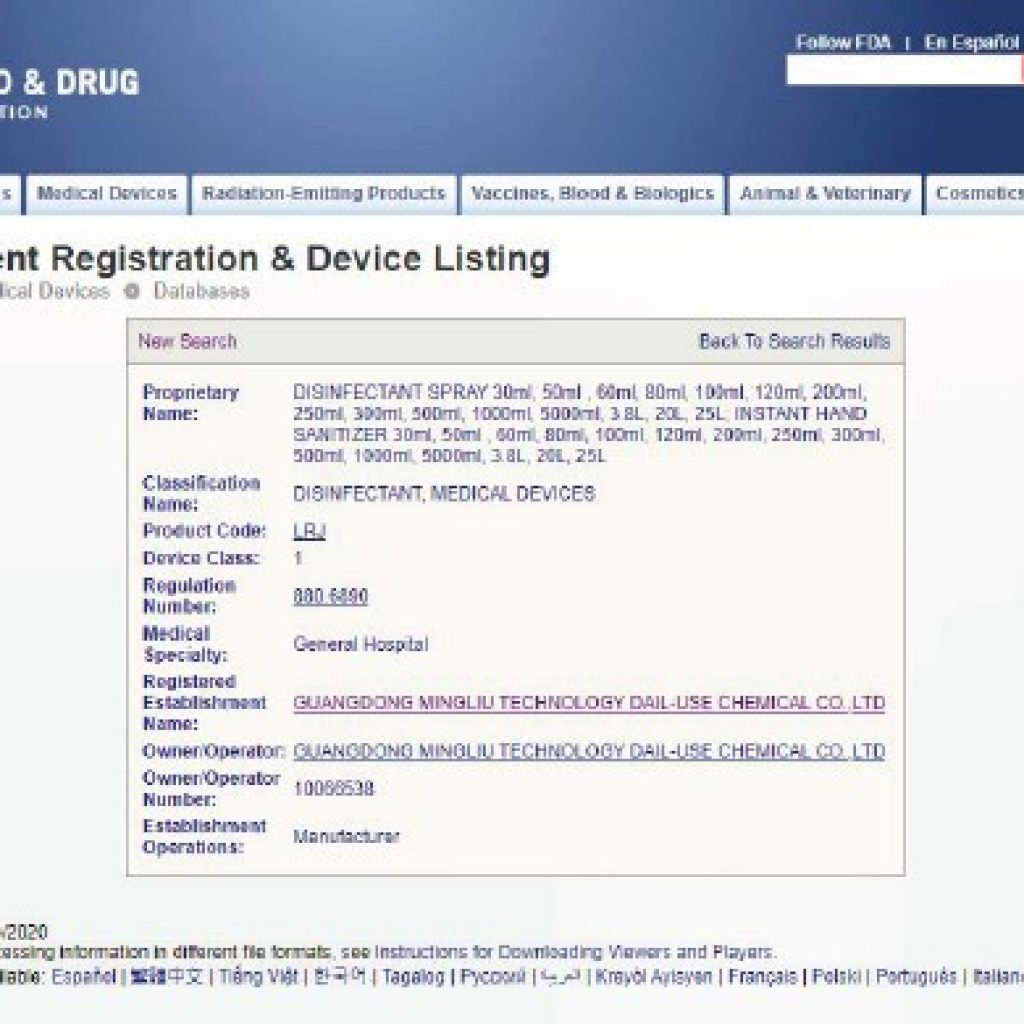This screenshot has height=1024, width=1024.
Task: Go to Animal & Veterinary tab
Action: pyautogui.click(x=825, y=194)
